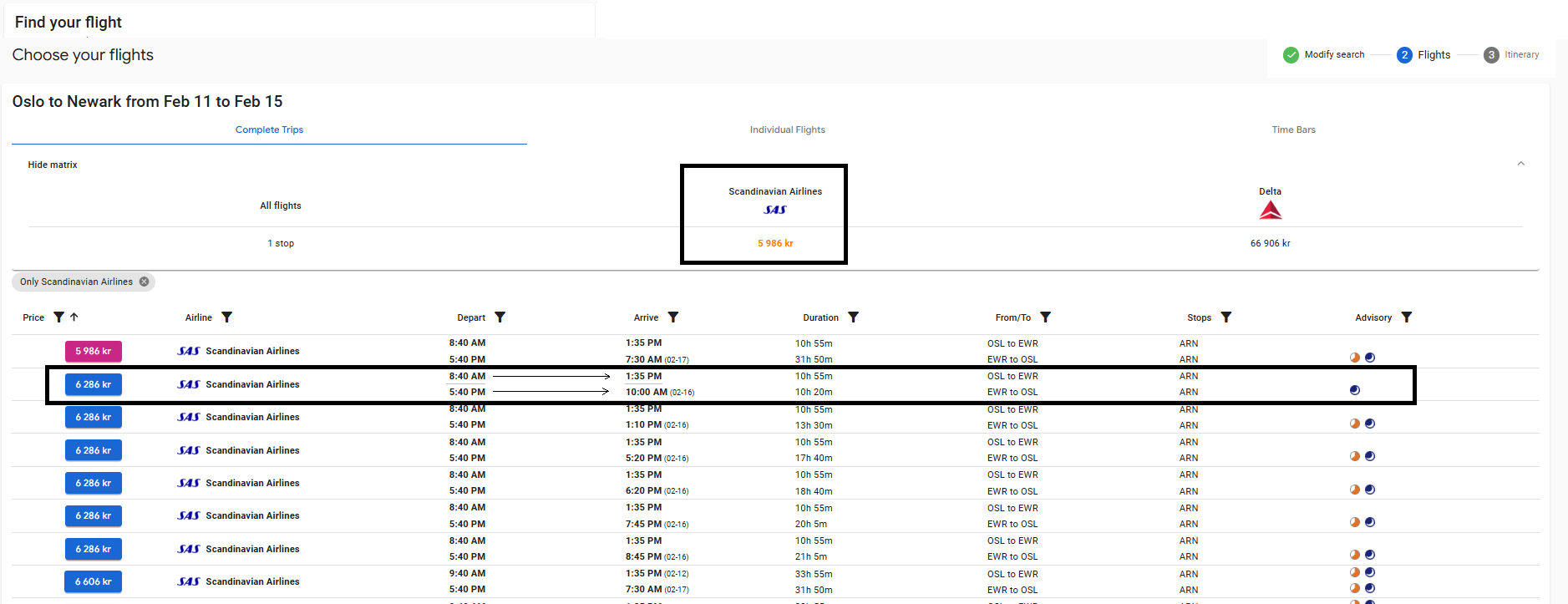Viewport: 1568px width, 604px height.
Task: Jump to step 3 Itinerary
Action: 1511,55
